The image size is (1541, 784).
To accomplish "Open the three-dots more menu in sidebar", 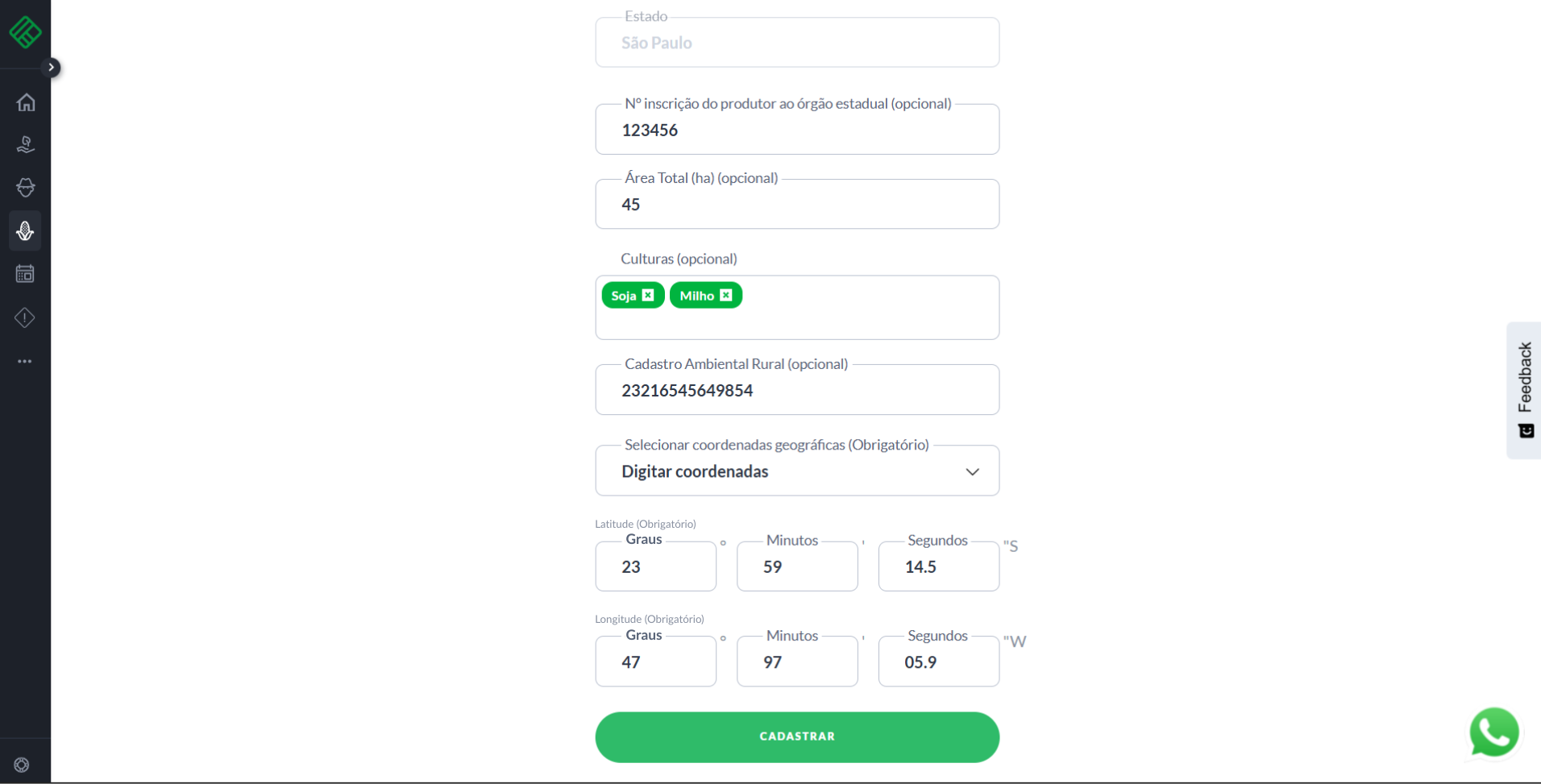I will coord(26,361).
